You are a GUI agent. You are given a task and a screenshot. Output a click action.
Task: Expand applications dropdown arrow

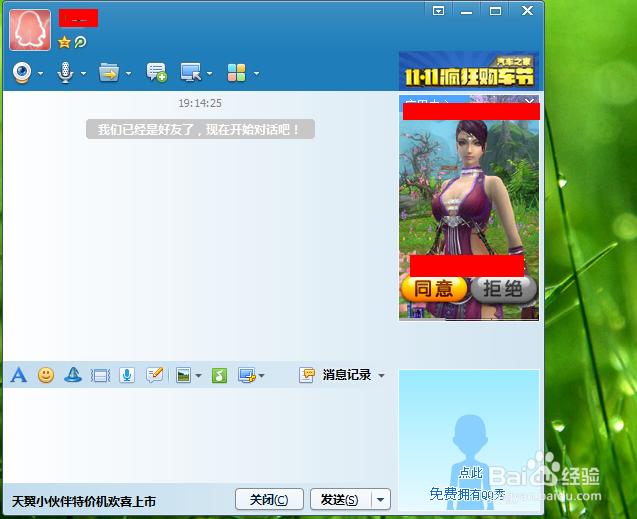256,74
